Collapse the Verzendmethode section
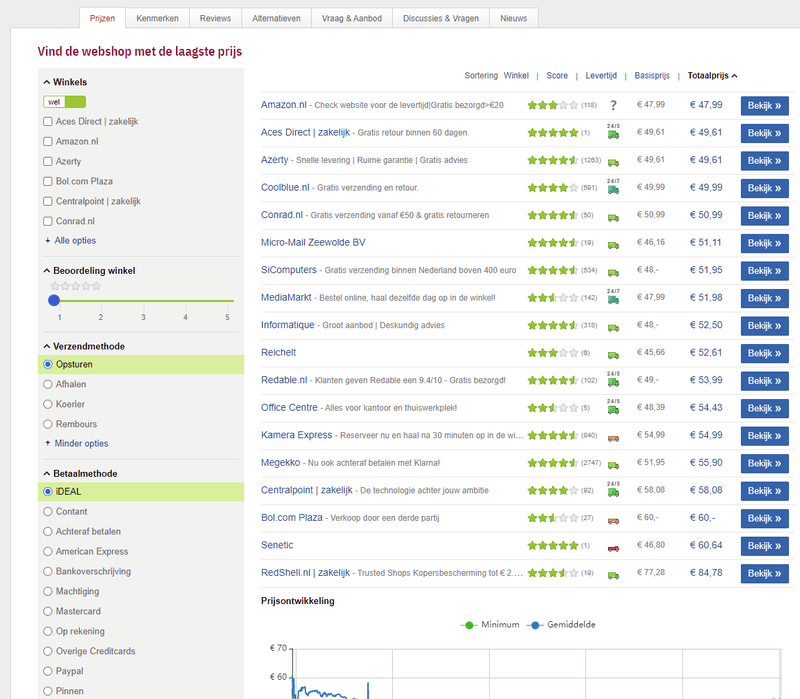Image resolution: width=800 pixels, height=699 pixels. (84, 346)
